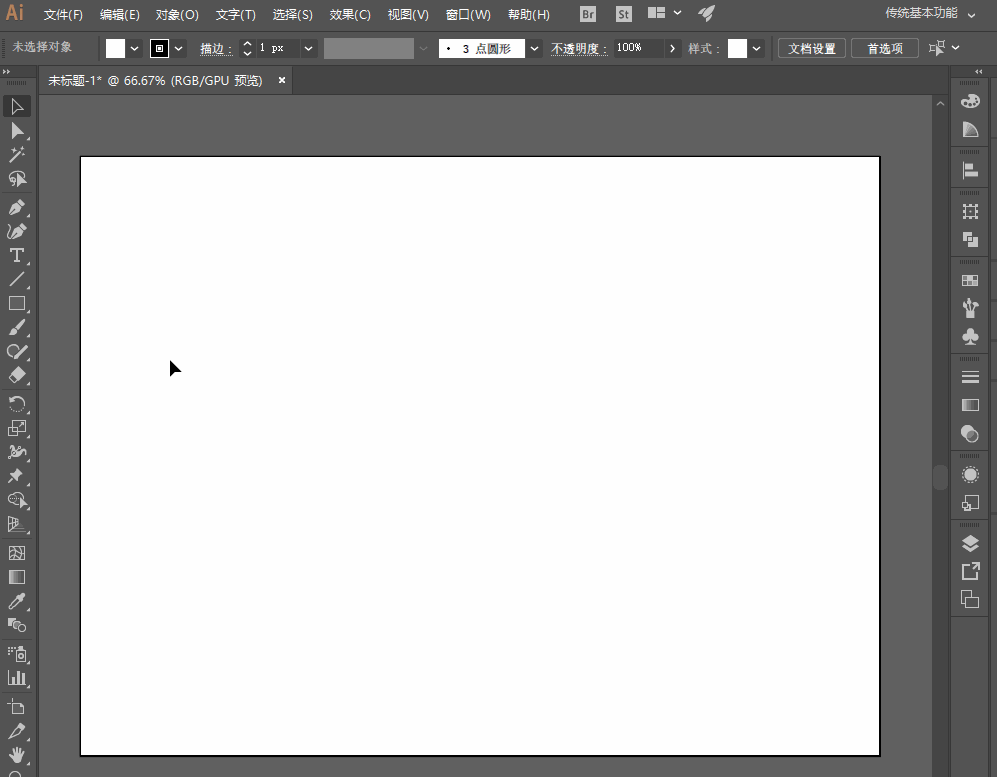Open the Artboards panel
997x777 pixels.
(970, 600)
